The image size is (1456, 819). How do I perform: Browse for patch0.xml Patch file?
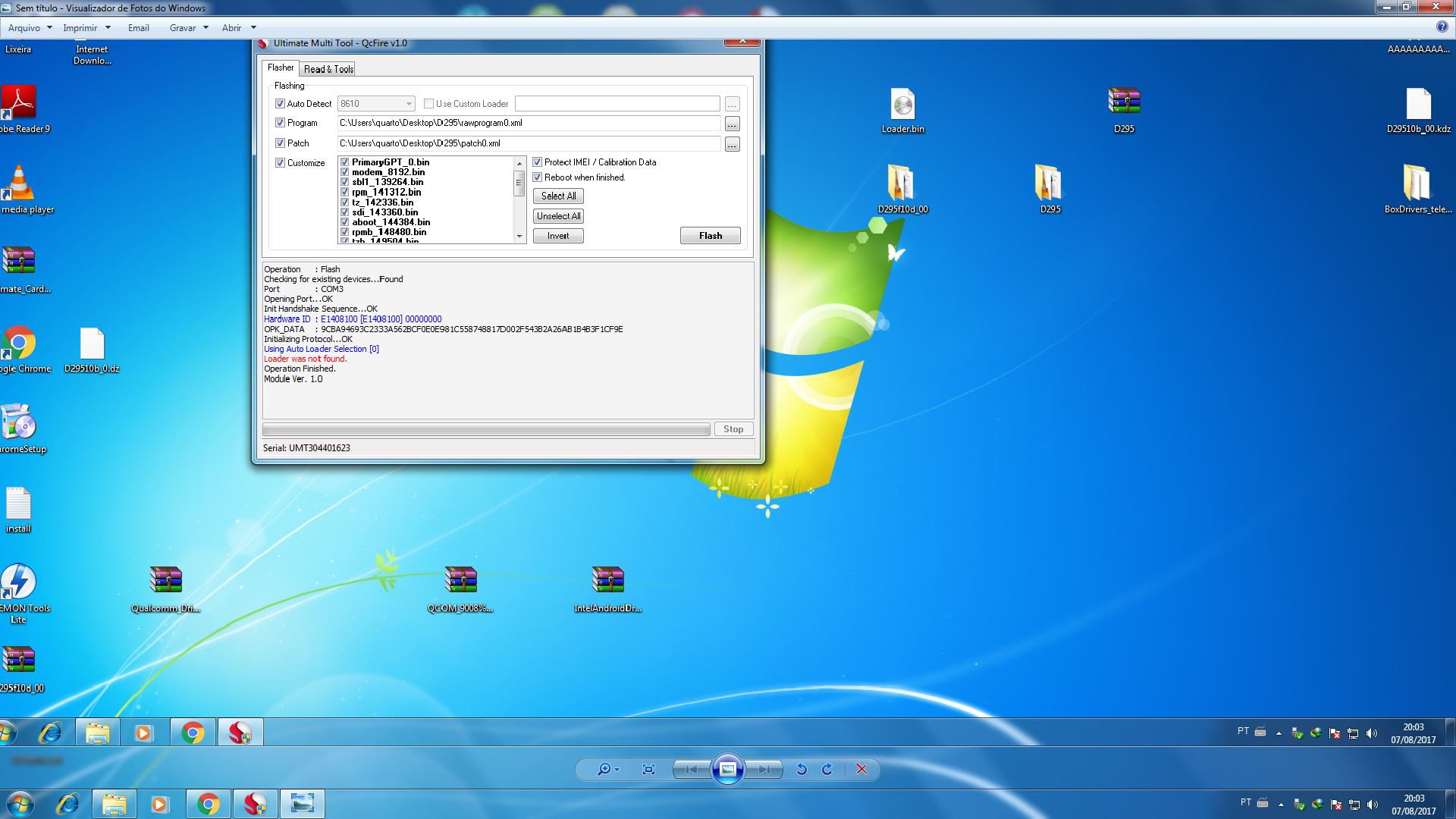pyautogui.click(x=732, y=144)
